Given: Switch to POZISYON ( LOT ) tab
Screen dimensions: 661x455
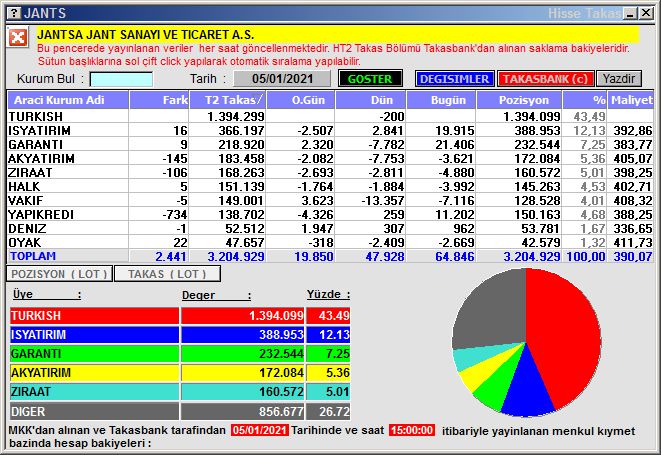Looking at the screenshot, I should 59,274.
